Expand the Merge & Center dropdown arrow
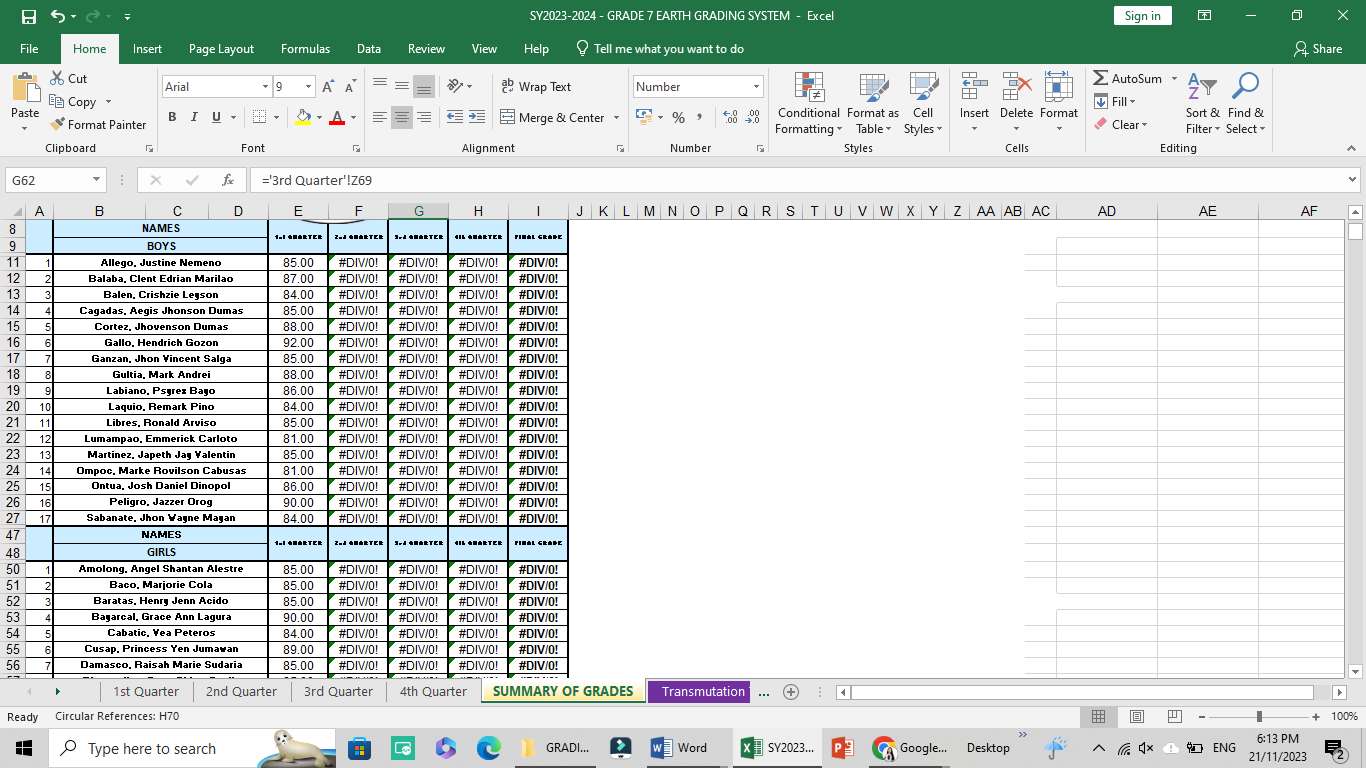 (616, 118)
